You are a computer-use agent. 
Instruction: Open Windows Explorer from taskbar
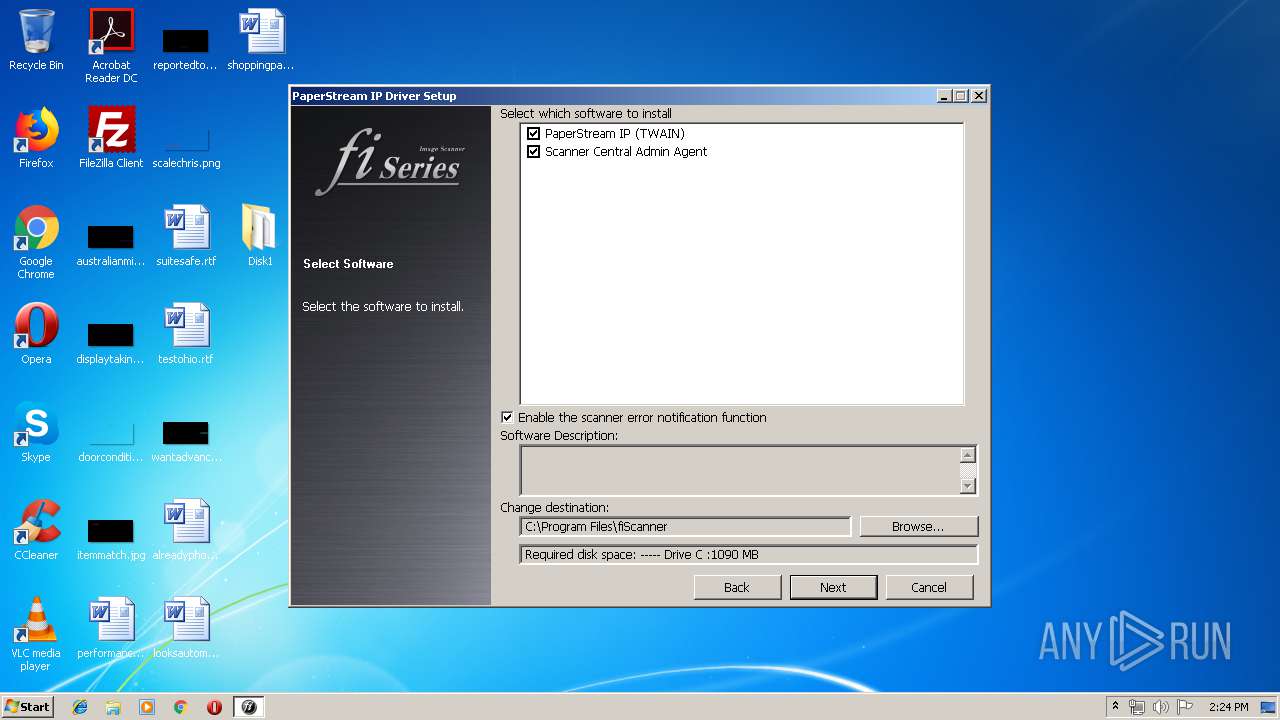pyautogui.click(x=113, y=707)
